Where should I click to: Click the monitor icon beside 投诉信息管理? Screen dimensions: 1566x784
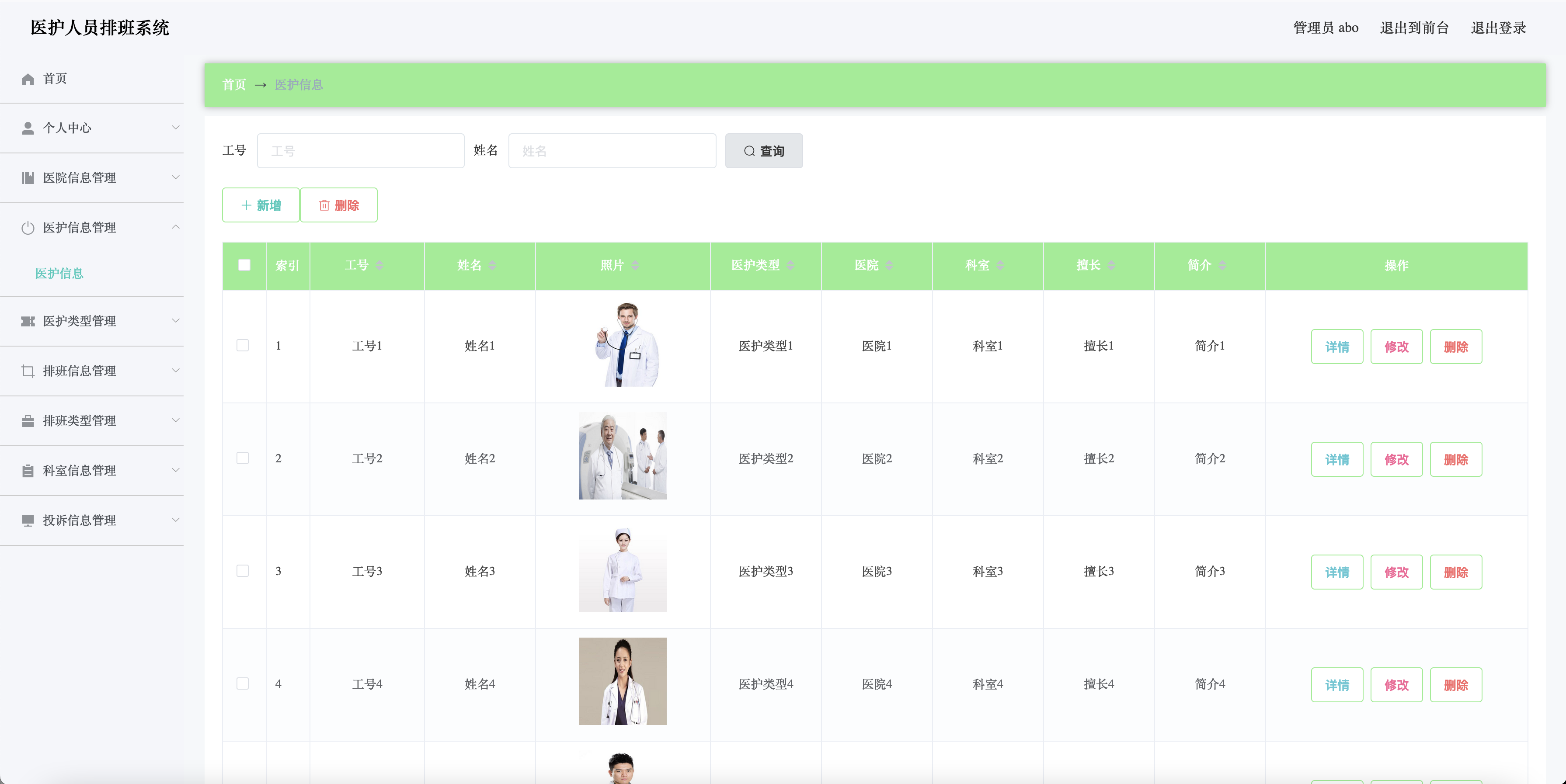tap(28, 520)
